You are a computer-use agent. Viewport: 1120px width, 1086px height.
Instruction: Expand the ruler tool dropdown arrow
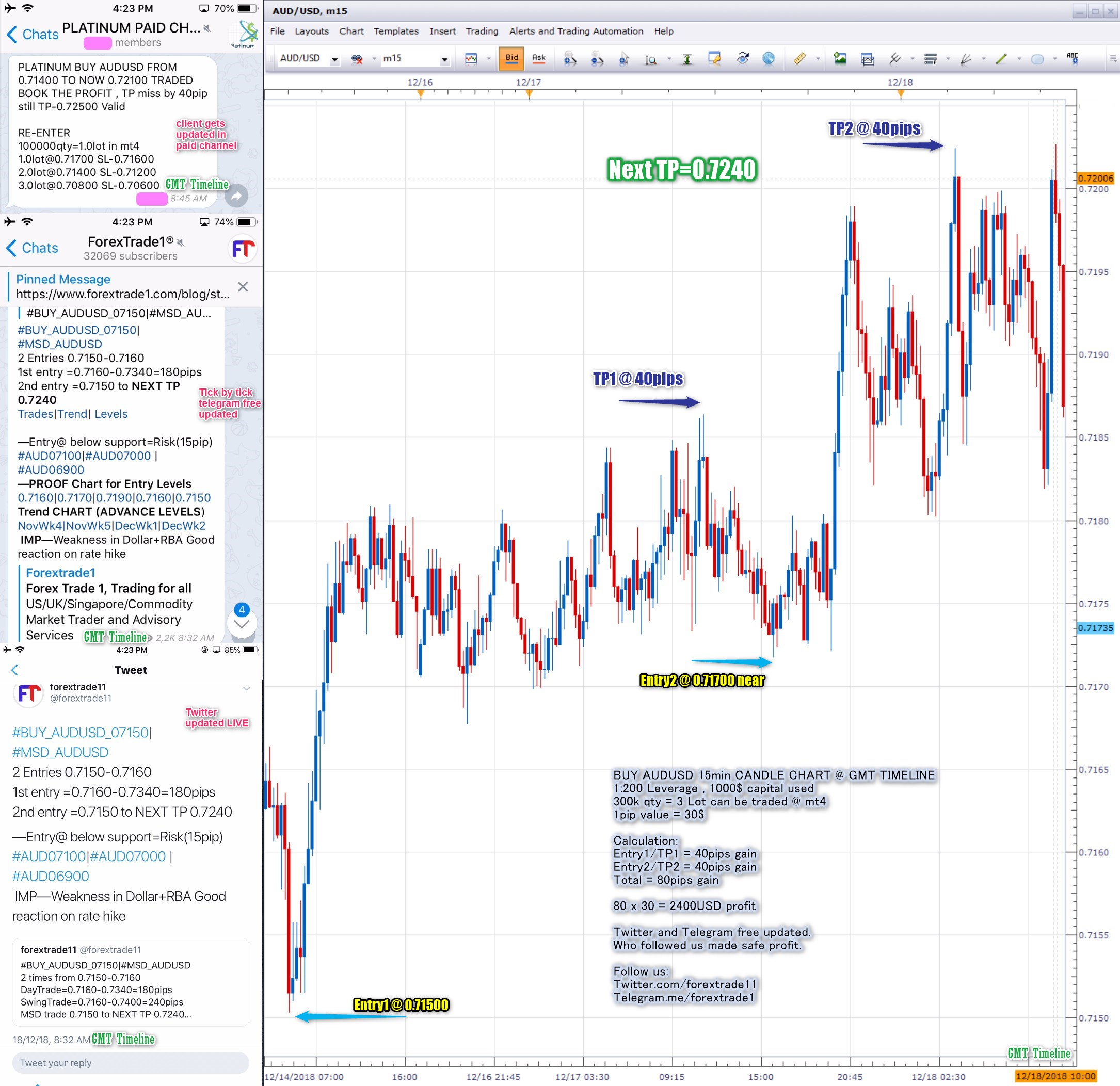point(818,58)
